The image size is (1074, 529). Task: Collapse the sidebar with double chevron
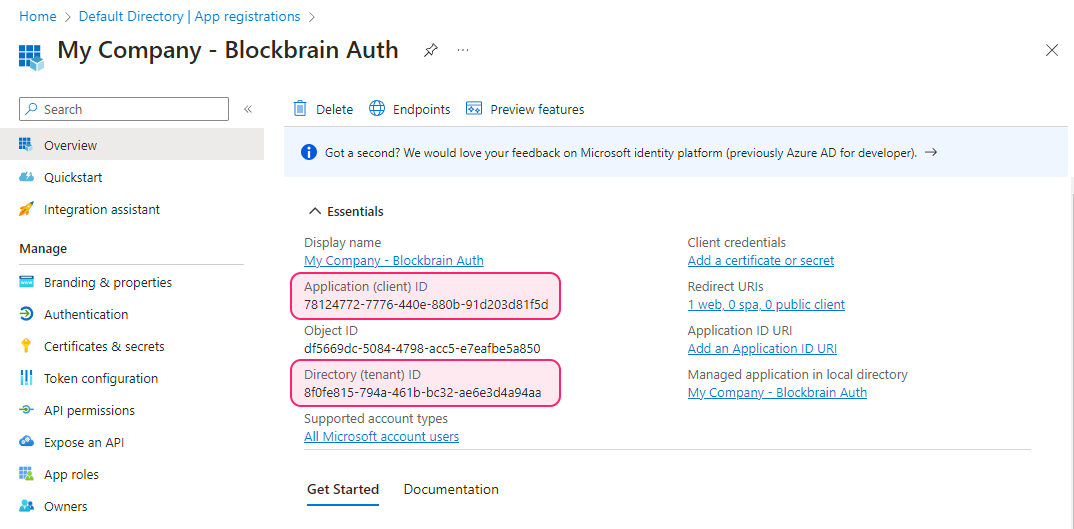248,109
